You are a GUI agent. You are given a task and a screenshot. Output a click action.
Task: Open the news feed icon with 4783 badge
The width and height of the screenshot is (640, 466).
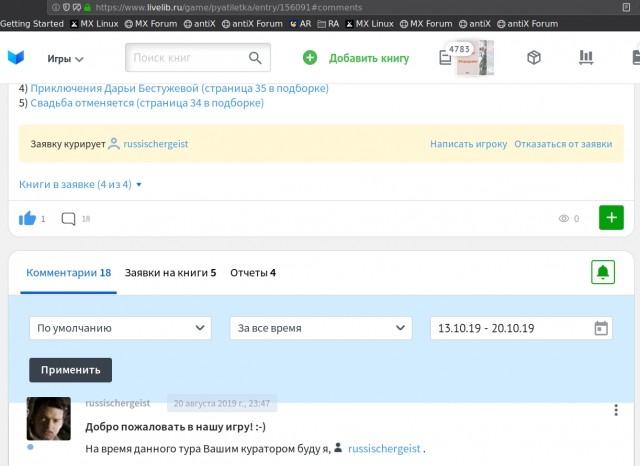click(445, 58)
